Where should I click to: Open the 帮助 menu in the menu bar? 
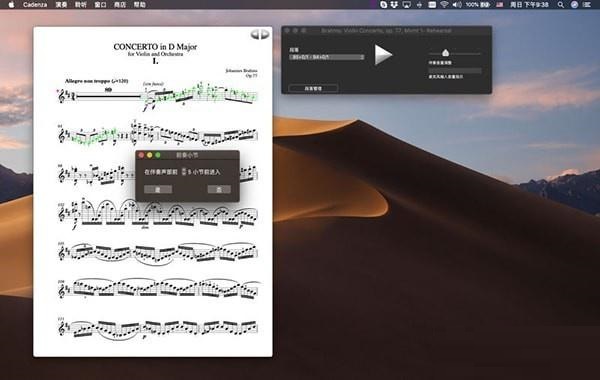coord(140,5)
